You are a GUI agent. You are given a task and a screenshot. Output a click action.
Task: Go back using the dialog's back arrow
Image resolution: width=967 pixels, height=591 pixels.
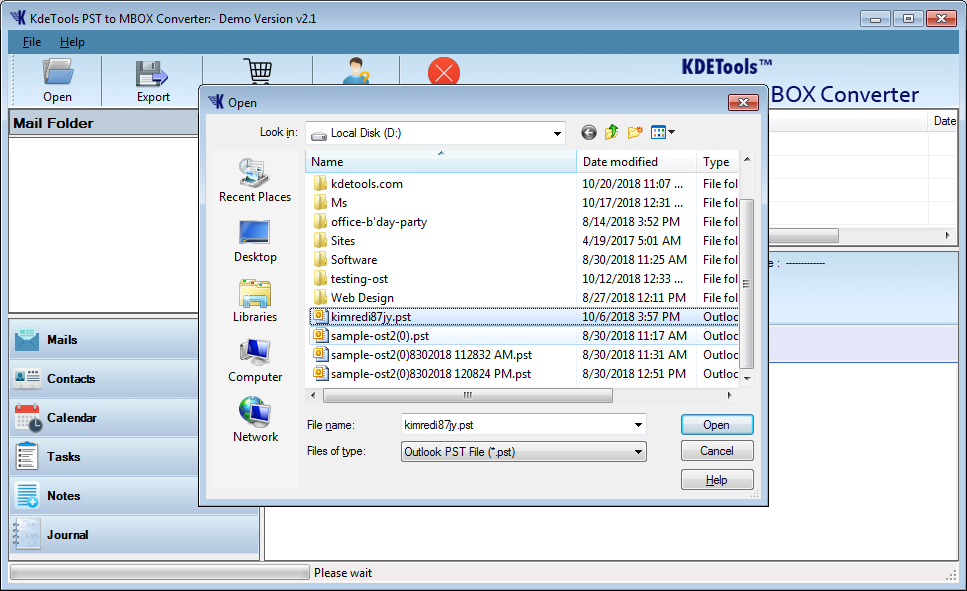(588, 132)
